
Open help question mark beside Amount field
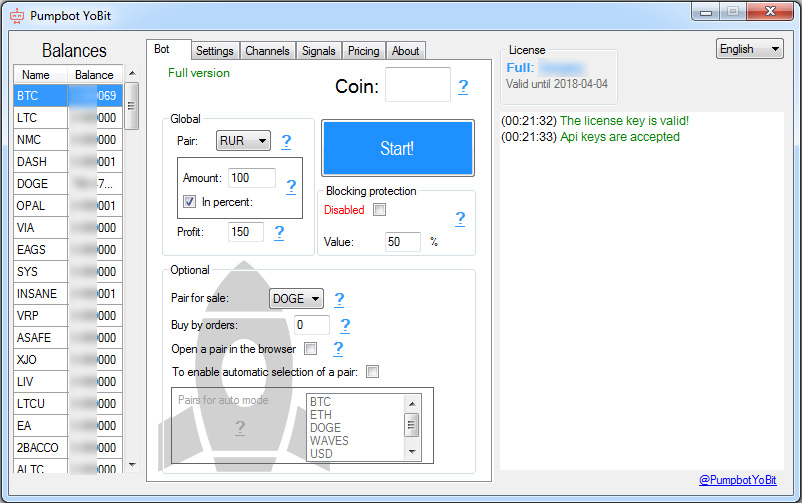pos(291,186)
